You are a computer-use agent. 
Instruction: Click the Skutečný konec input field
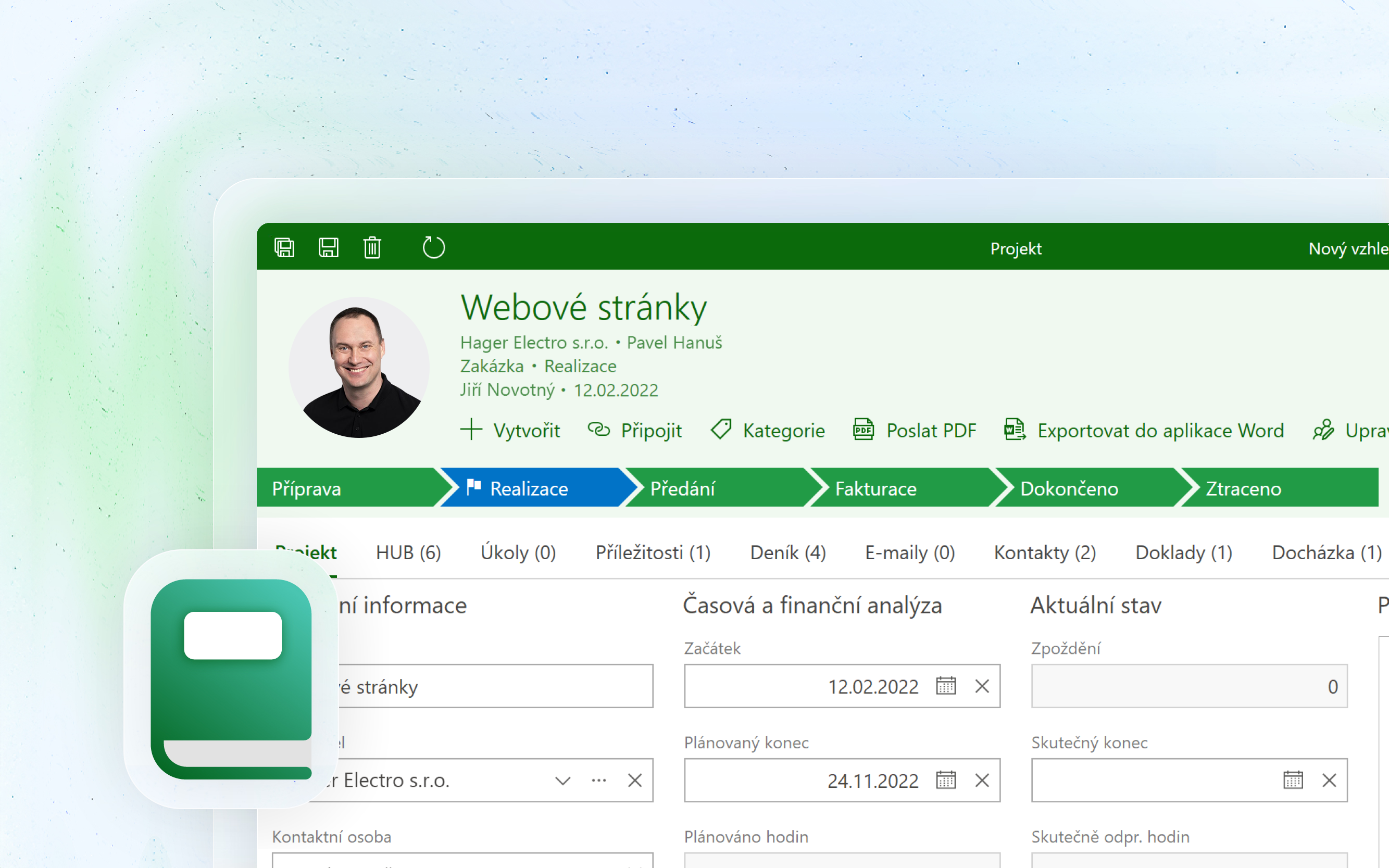pos(1189,780)
